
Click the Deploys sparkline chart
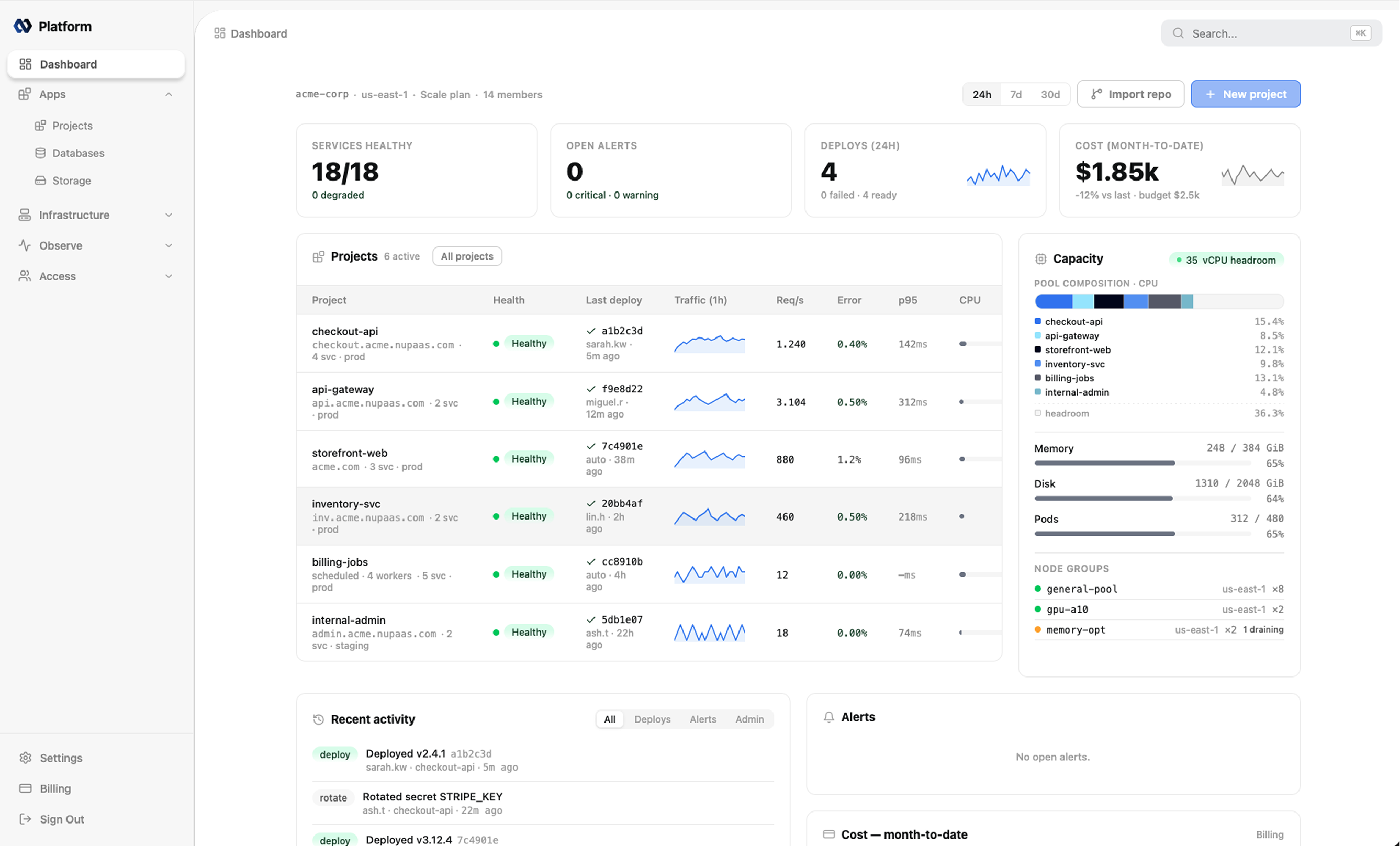tap(999, 175)
